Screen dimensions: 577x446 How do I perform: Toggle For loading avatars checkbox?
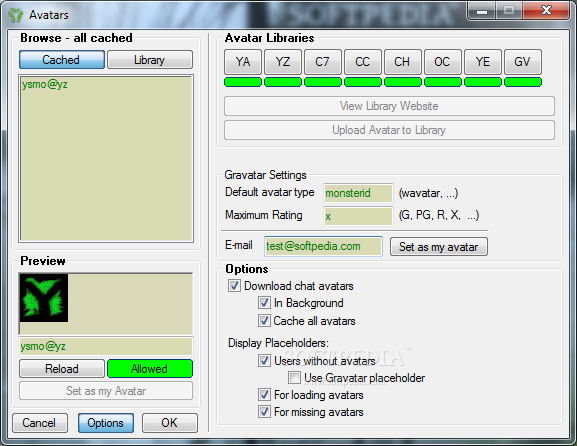pos(264,395)
